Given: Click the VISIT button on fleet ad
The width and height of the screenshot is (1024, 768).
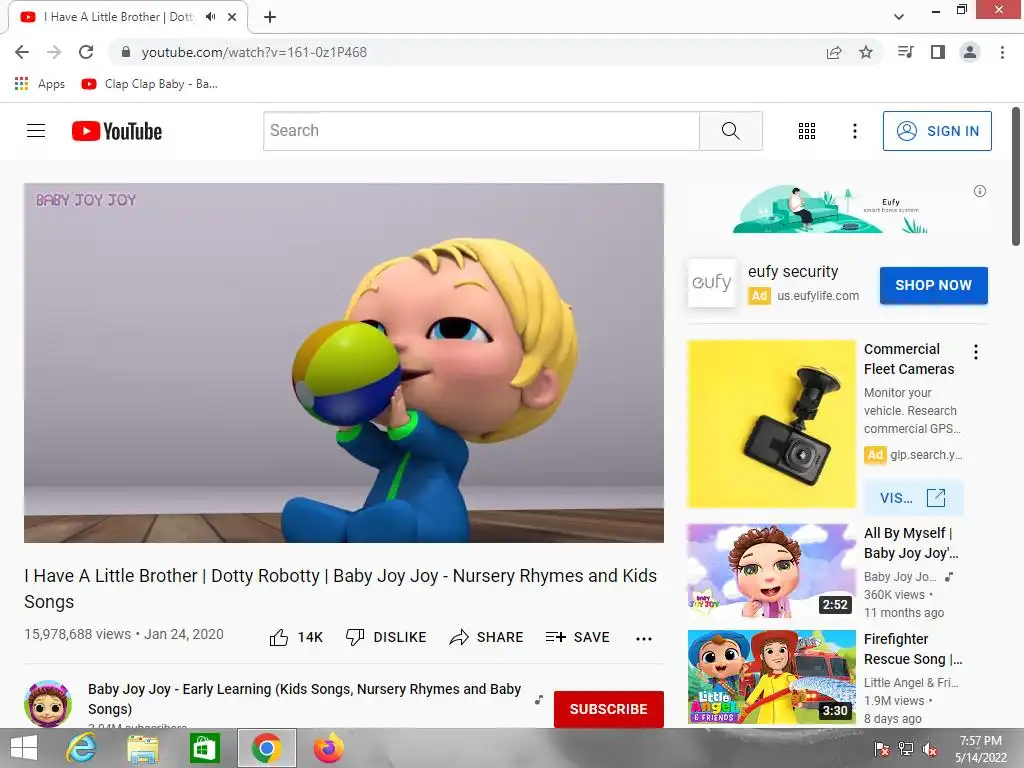Looking at the screenshot, I should coord(913,498).
